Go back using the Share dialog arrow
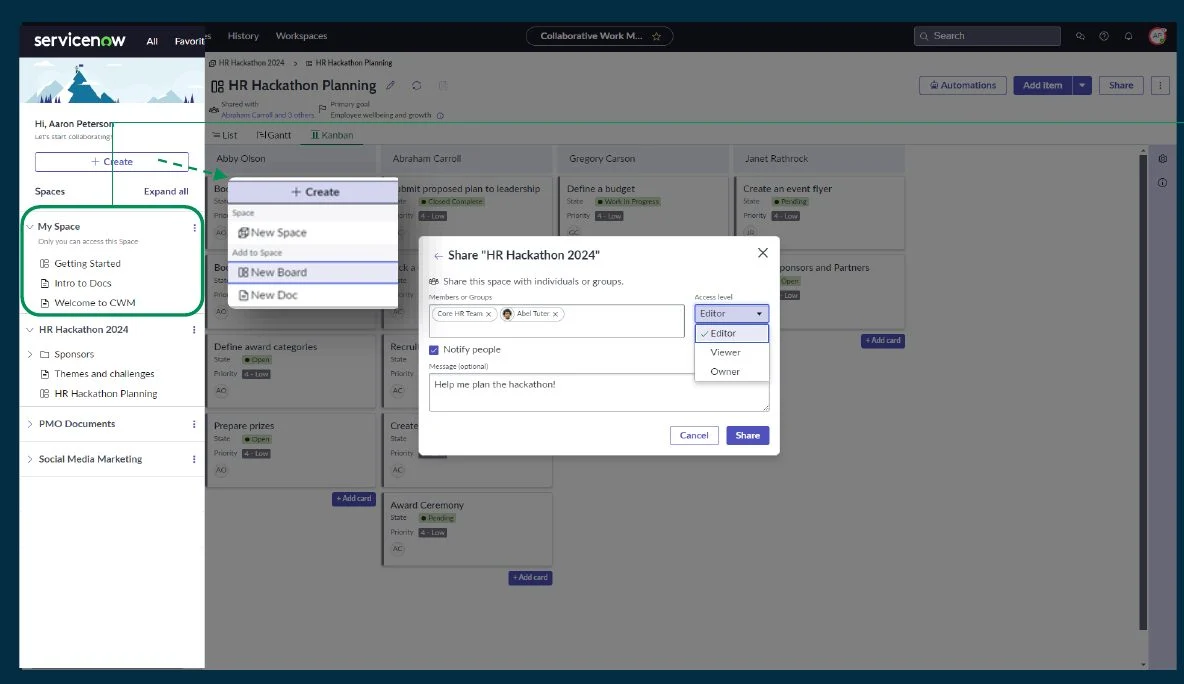The height and width of the screenshot is (684, 1184). point(438,256)
